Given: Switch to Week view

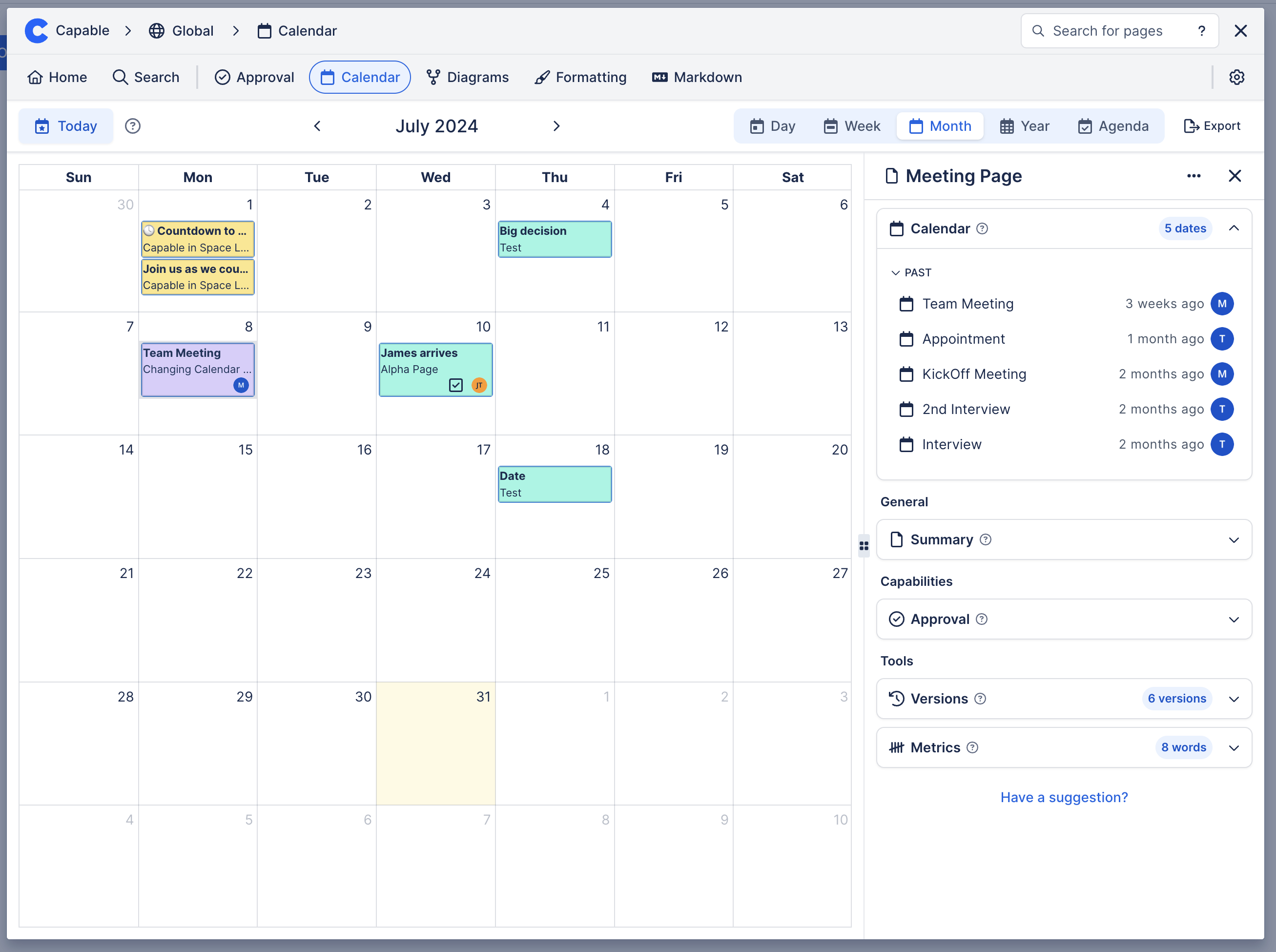Looking at the screenshot, I should click(852, 125).
